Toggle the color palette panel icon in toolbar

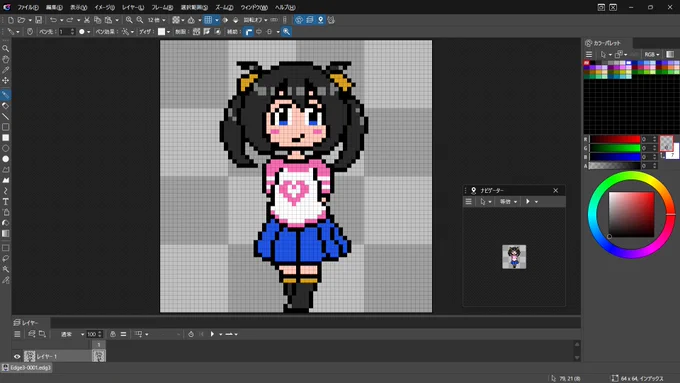point(299,20)
